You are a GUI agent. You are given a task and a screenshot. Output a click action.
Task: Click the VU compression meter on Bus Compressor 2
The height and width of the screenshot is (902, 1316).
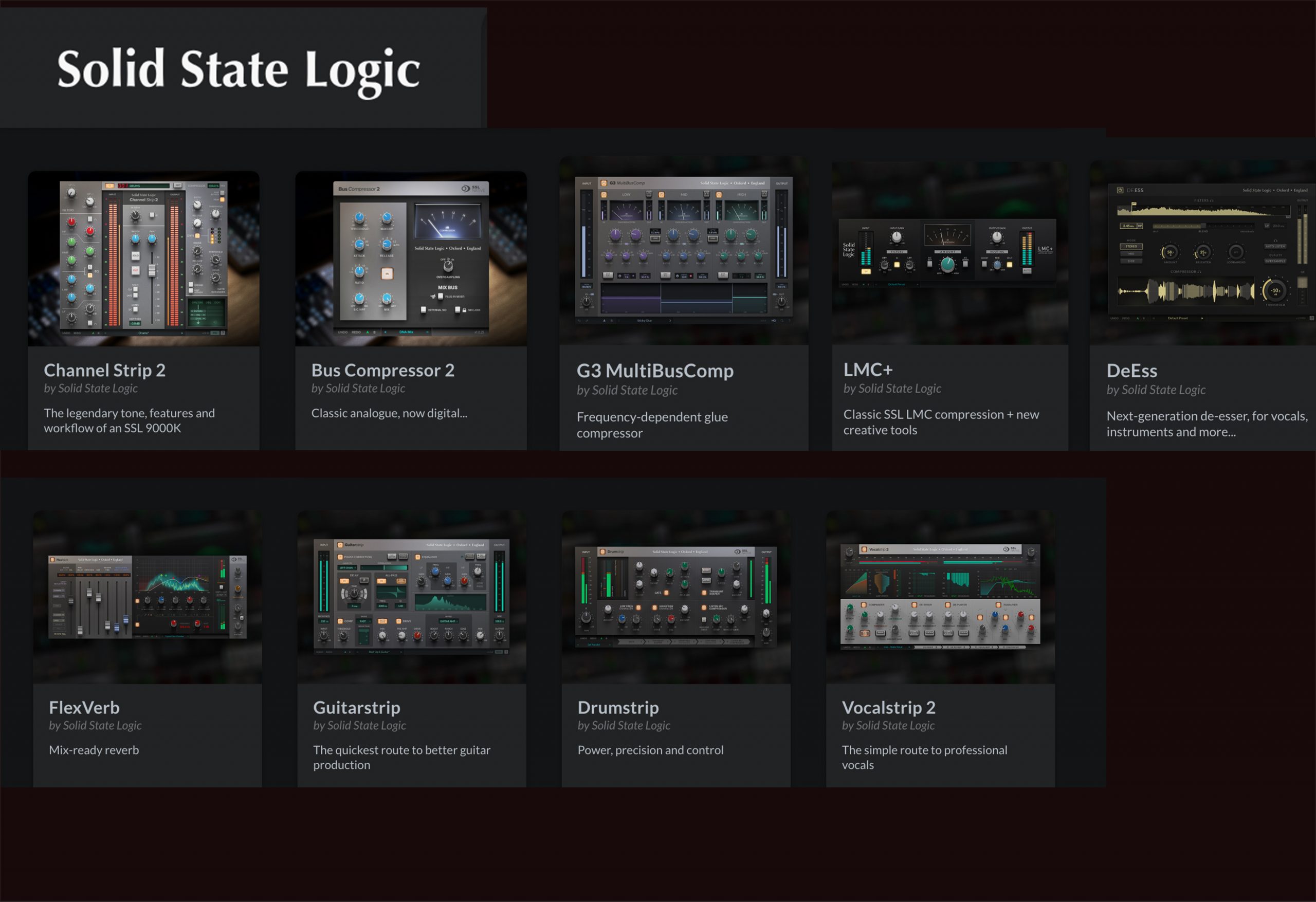click(x=447, y=222)
